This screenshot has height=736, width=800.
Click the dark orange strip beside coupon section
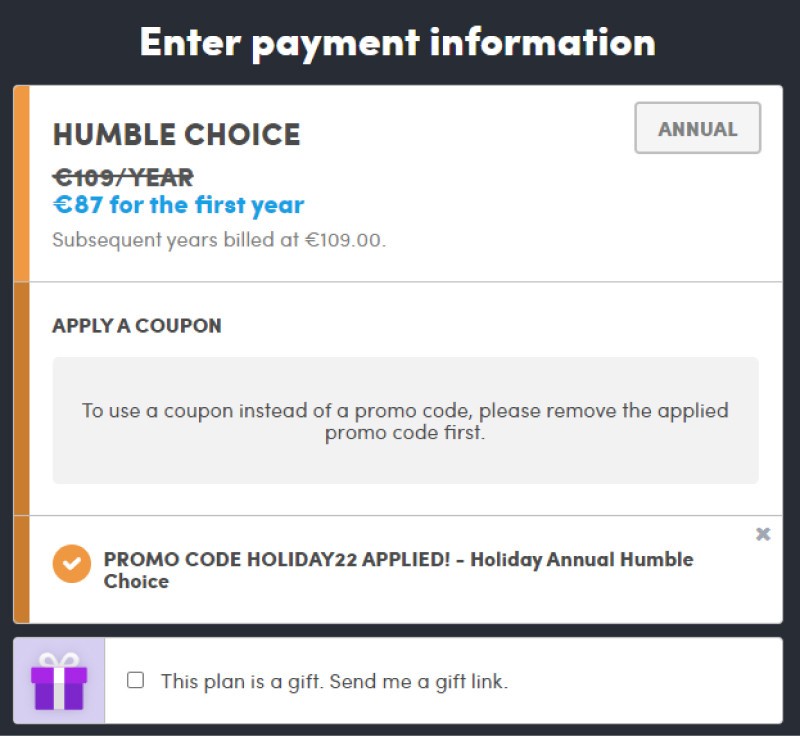pyautogui.click(x=21, y=398)
